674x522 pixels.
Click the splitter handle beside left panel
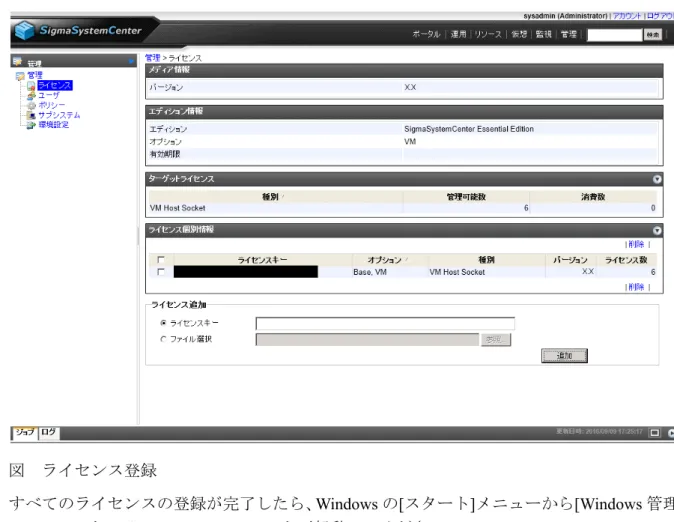[138, 236]
